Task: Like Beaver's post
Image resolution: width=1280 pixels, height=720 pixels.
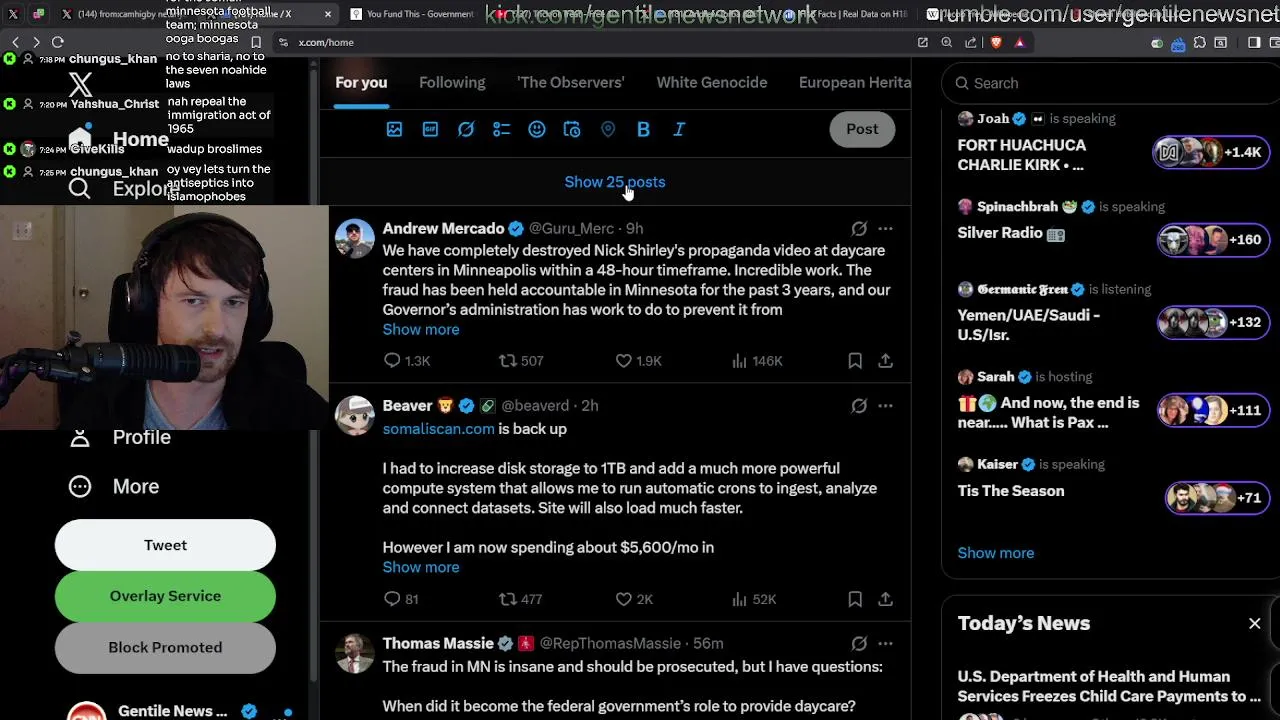Action: (634, 599)
